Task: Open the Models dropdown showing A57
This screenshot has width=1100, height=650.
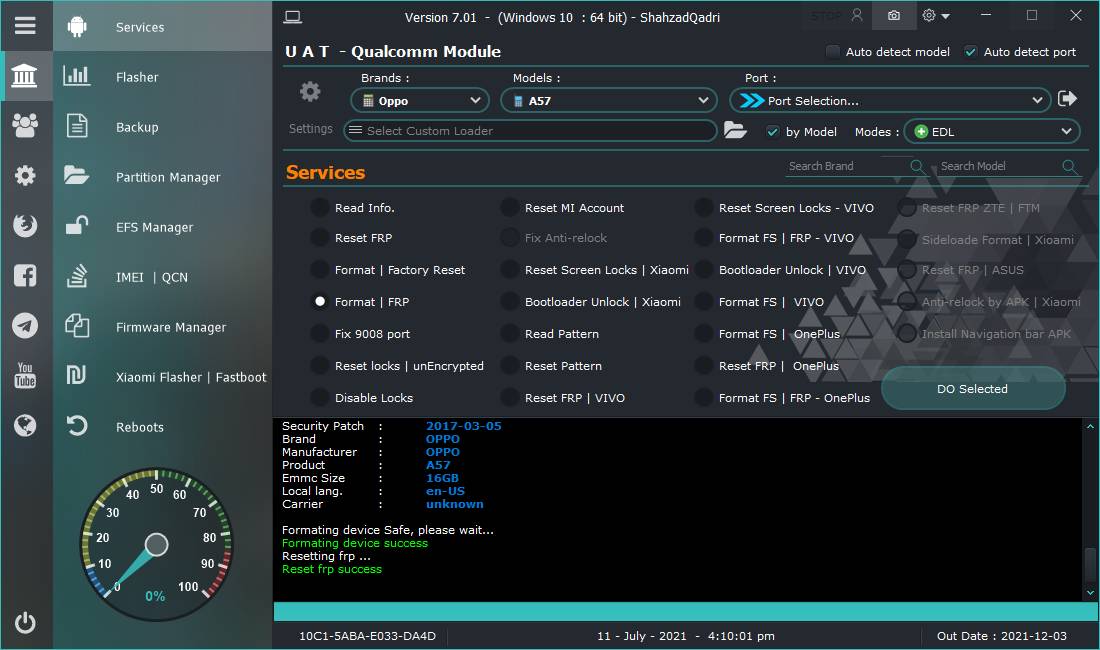Action: click(x=608, y=101)
